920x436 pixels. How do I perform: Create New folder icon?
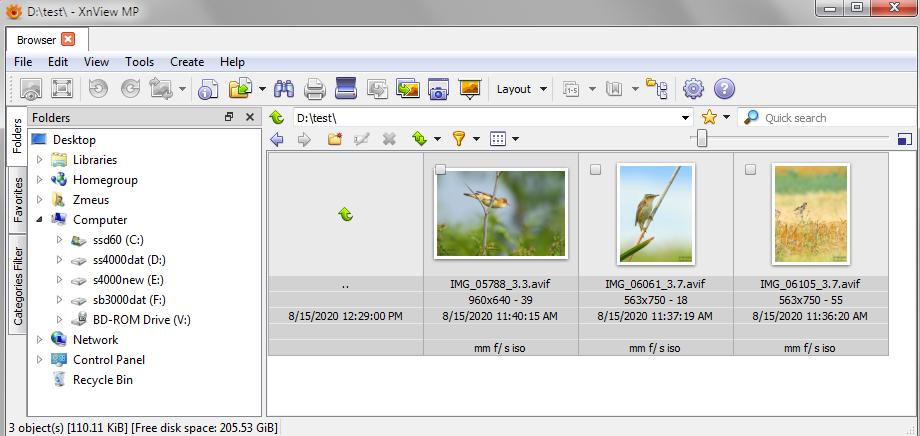coord(334,139)
